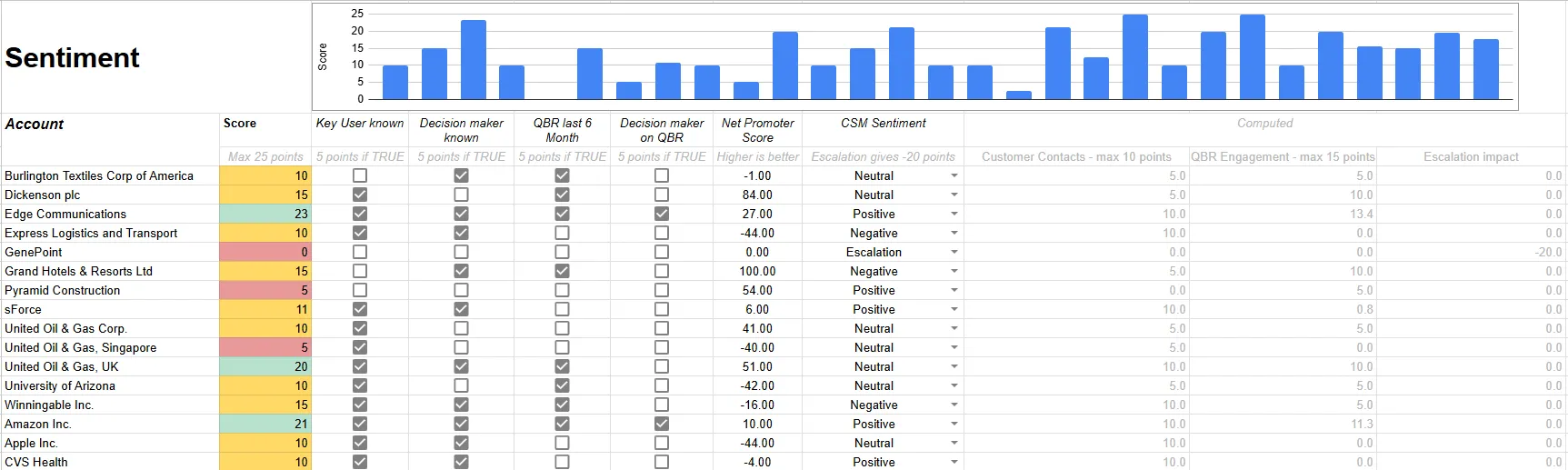Open CSM Sentiment dropdown arrow for GenePoint

click(954, 252)
